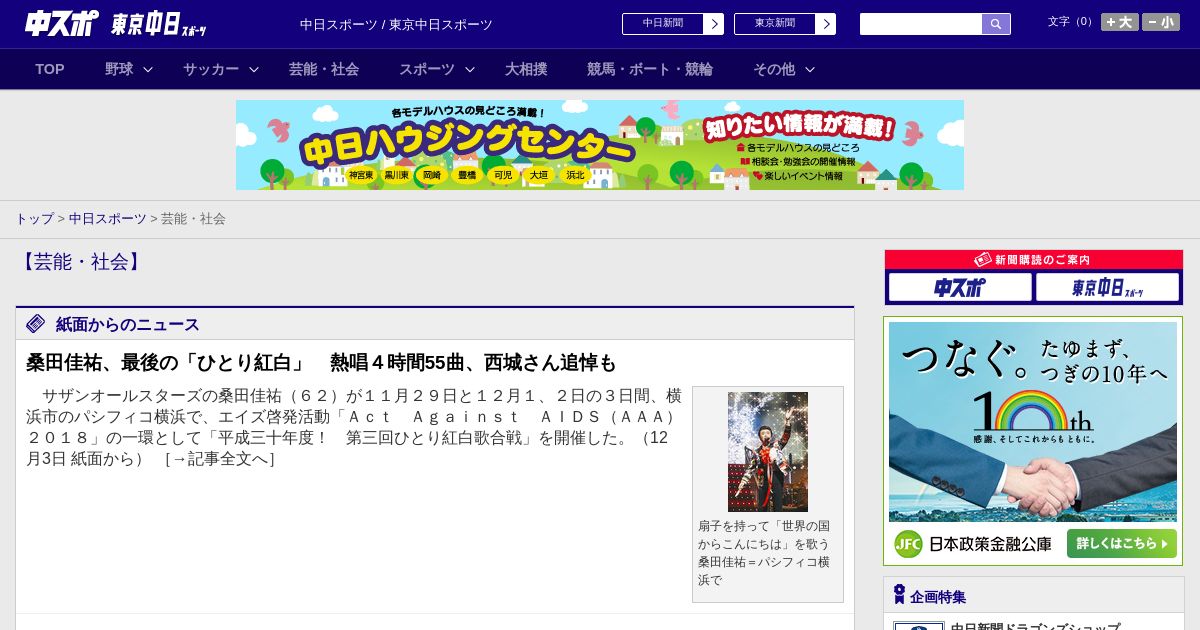Click 東京中日スポーツ subscription button in sidebar
The image size is (1200, 630).
(x=1107, y=288)
